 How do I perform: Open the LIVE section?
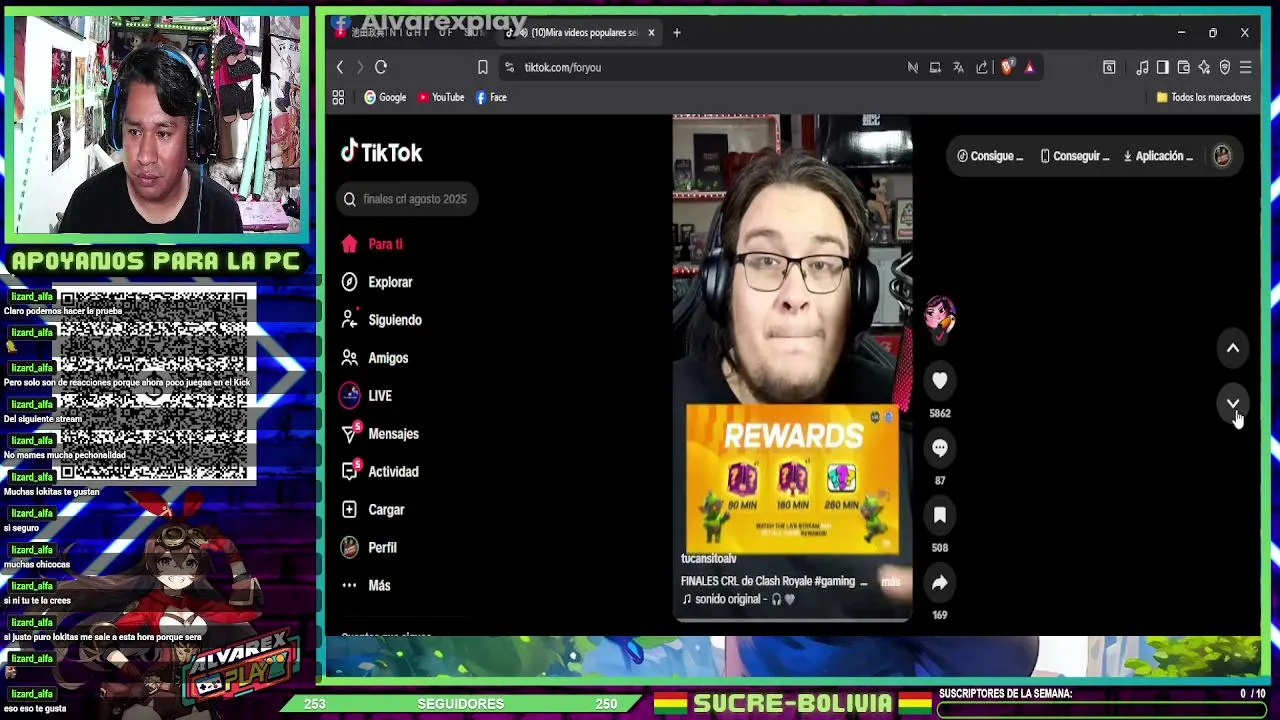(366, 396)
